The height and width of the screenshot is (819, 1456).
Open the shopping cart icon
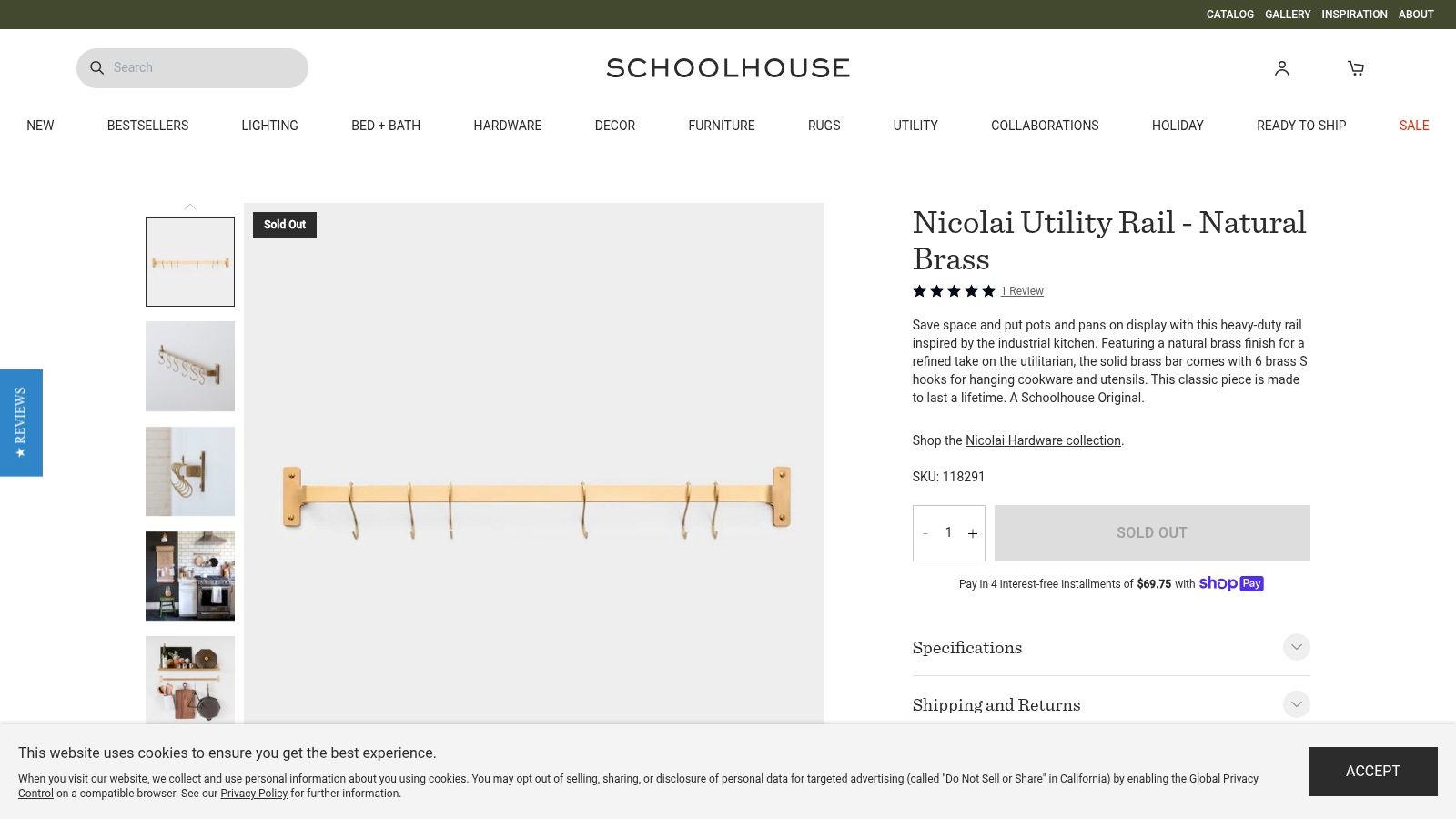coord(1355,68)
